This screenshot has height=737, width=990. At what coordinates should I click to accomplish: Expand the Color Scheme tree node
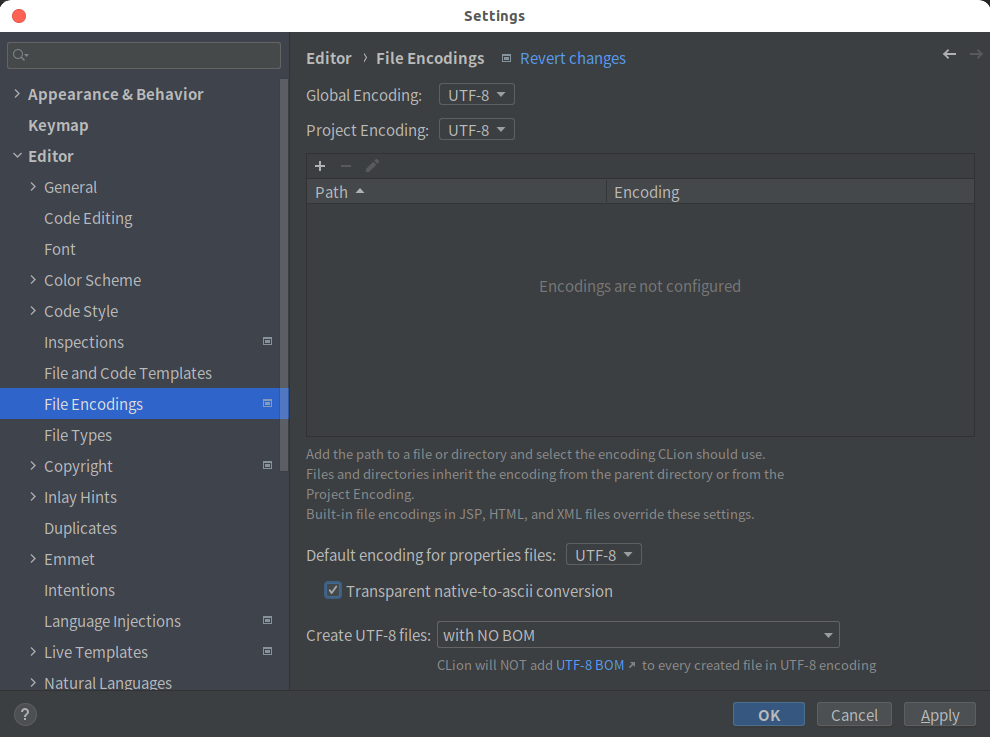pos(33,279)
